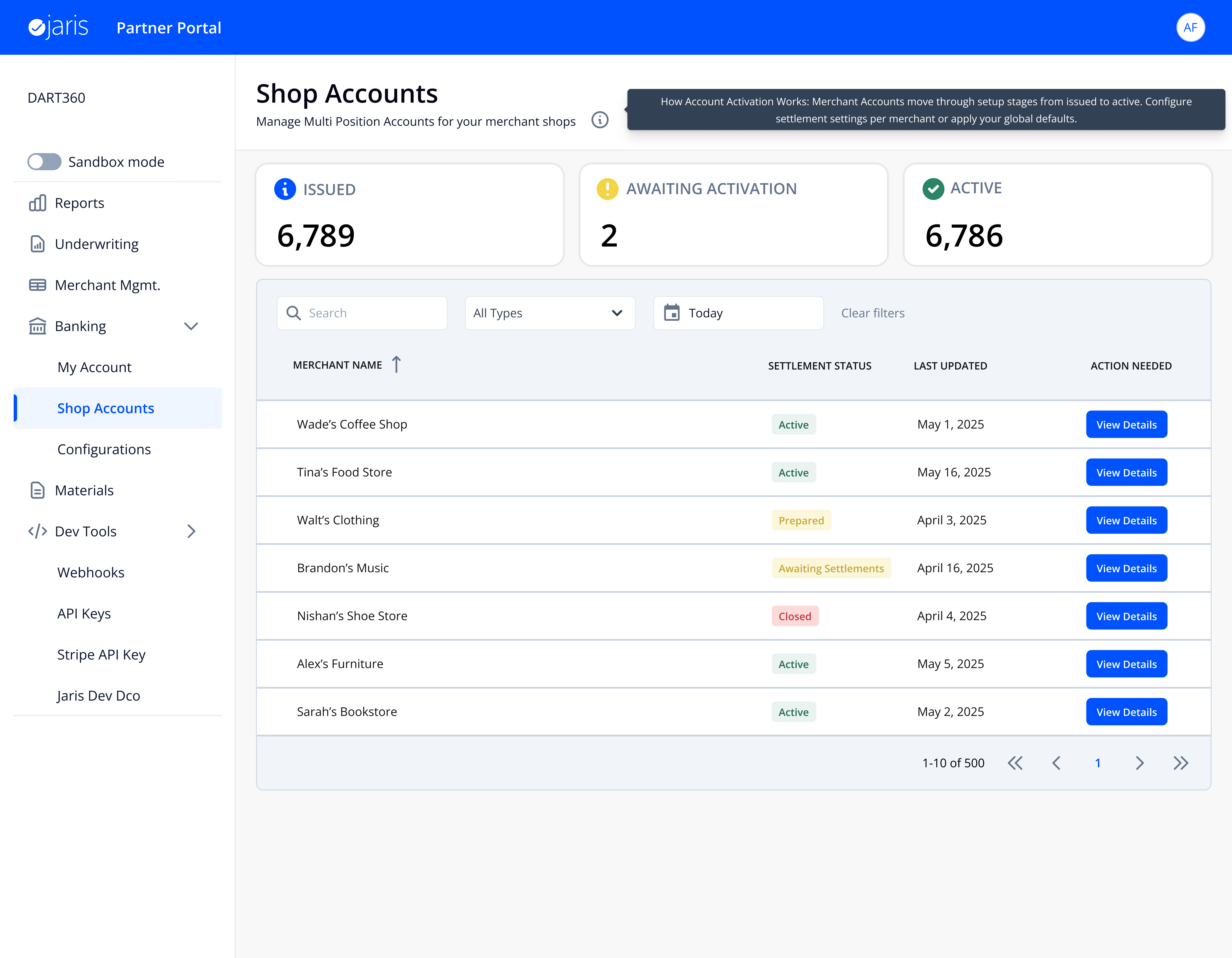This screenshot has width=1232, height=958.
Task: Click the Settlement Status column header
Action: (820, 366)
